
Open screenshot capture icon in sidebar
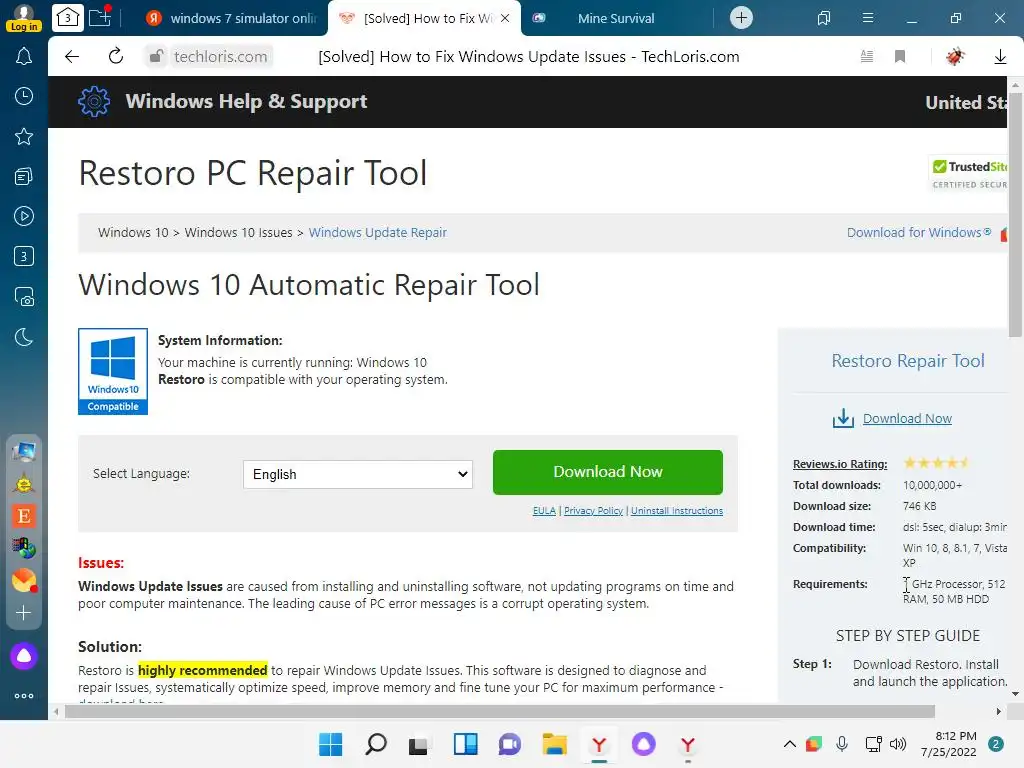24,297
